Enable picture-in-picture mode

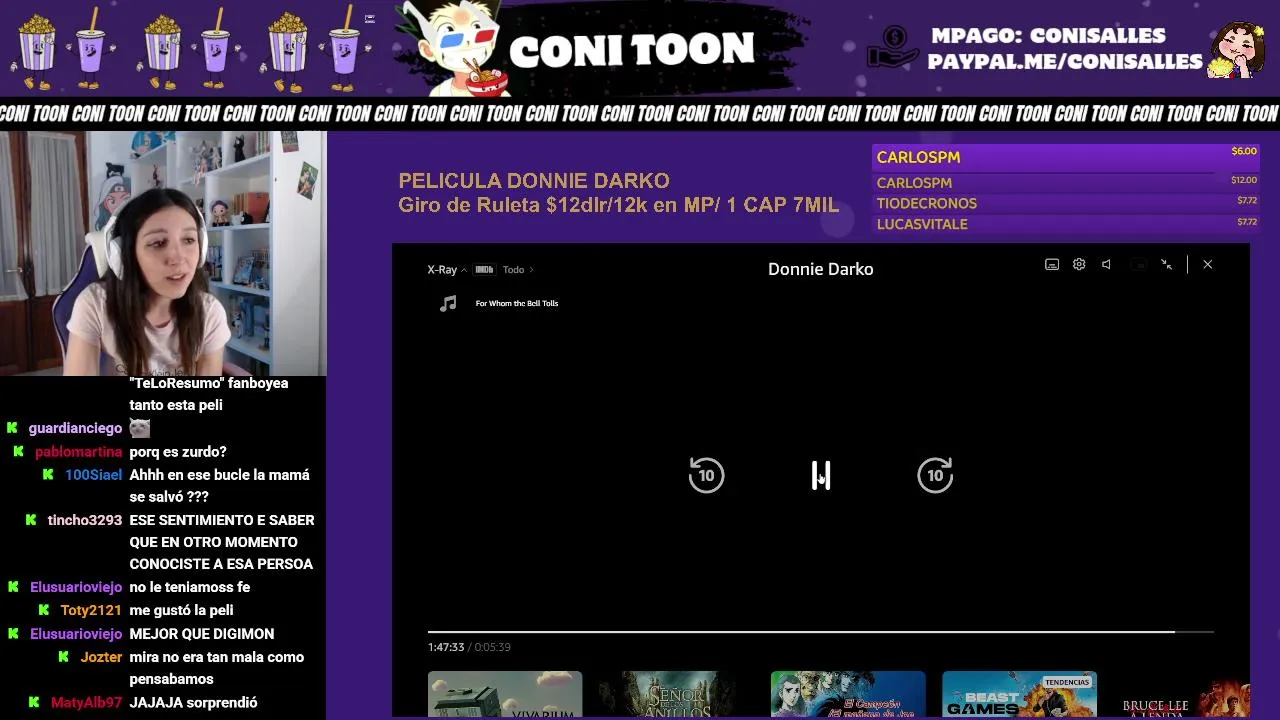1138,265
